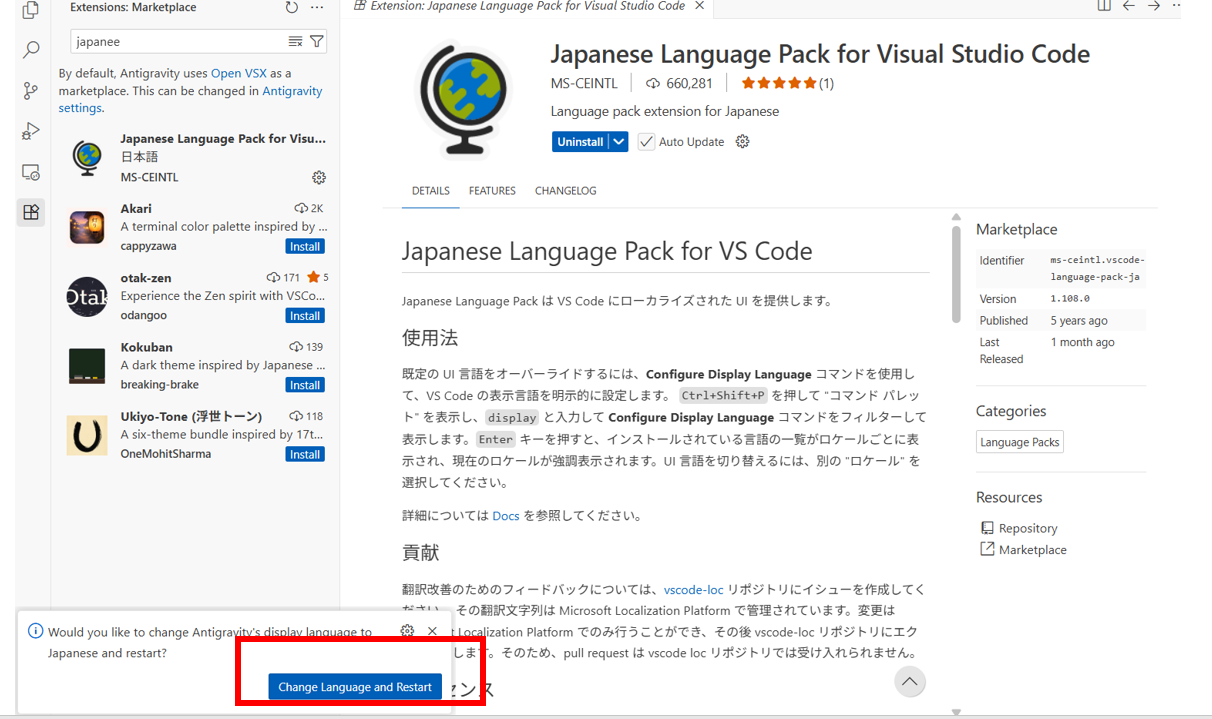1212x719 pixels.
Task: Click inside the extension search input field
Action: point(170,41)
